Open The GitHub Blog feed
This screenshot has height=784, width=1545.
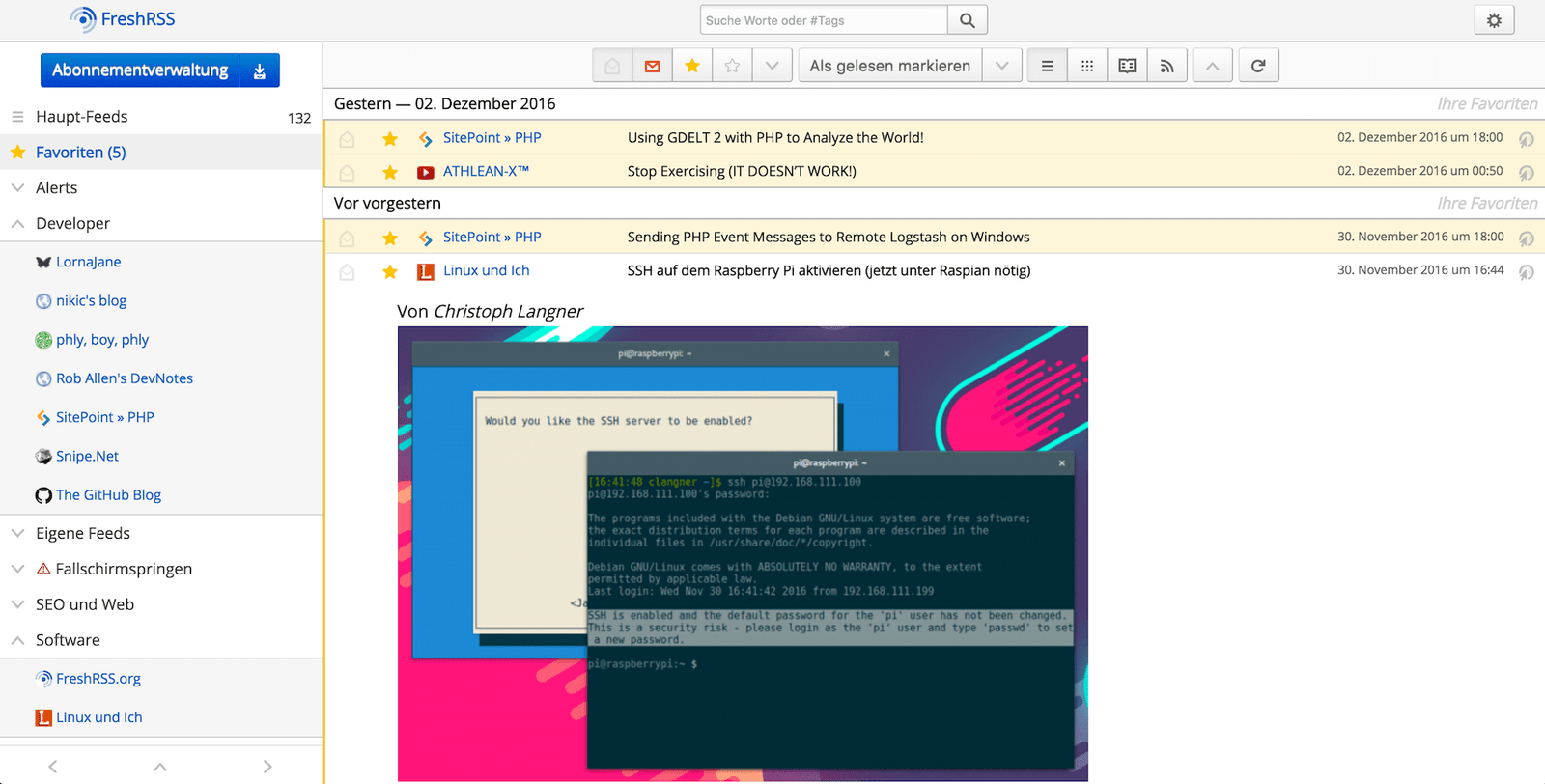[x=108, y=494]
